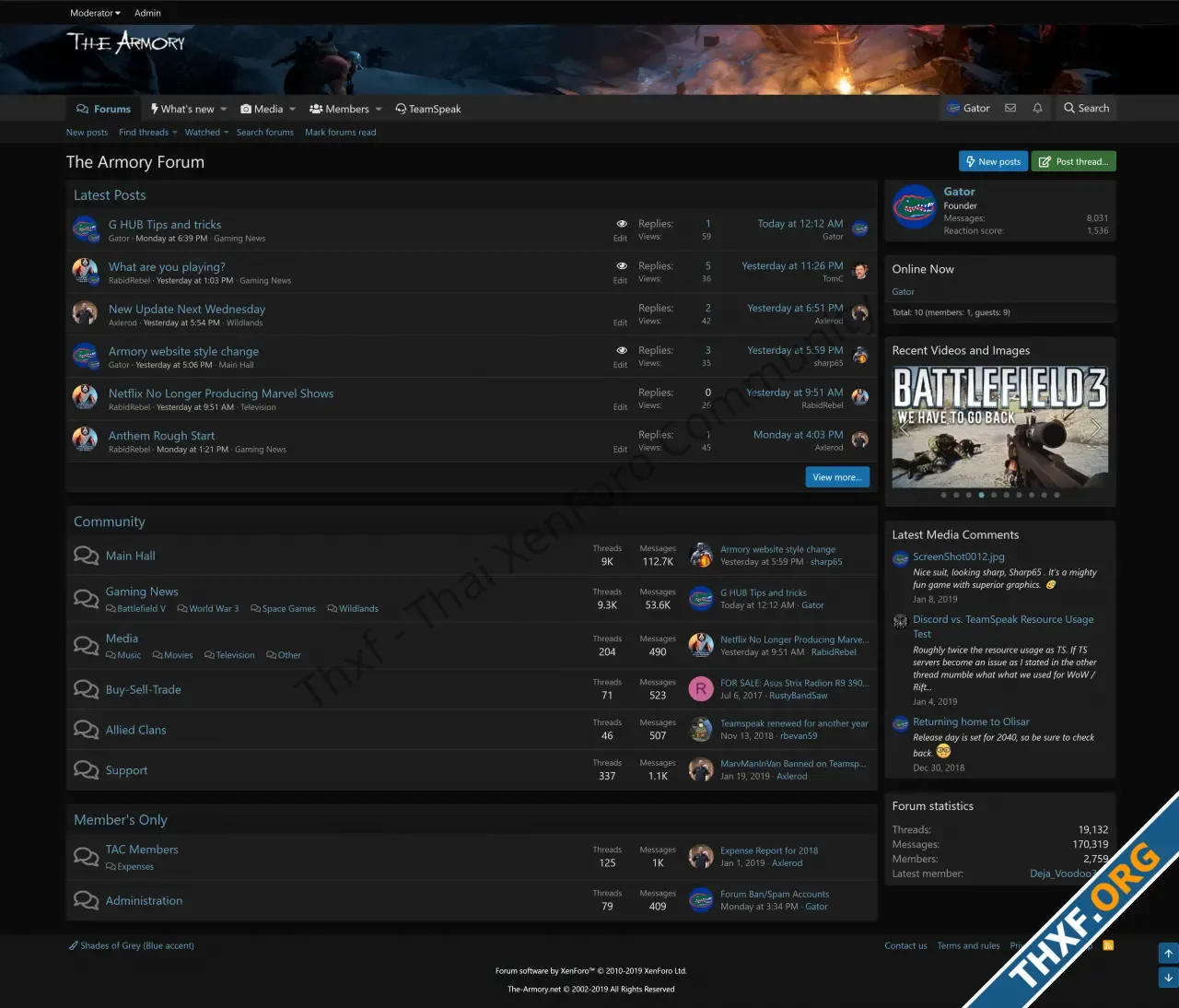Open the Battlefield 3 video thumbnail
The height and width of the screenshot is (1008, 1179).
(x=1000, y=428)
